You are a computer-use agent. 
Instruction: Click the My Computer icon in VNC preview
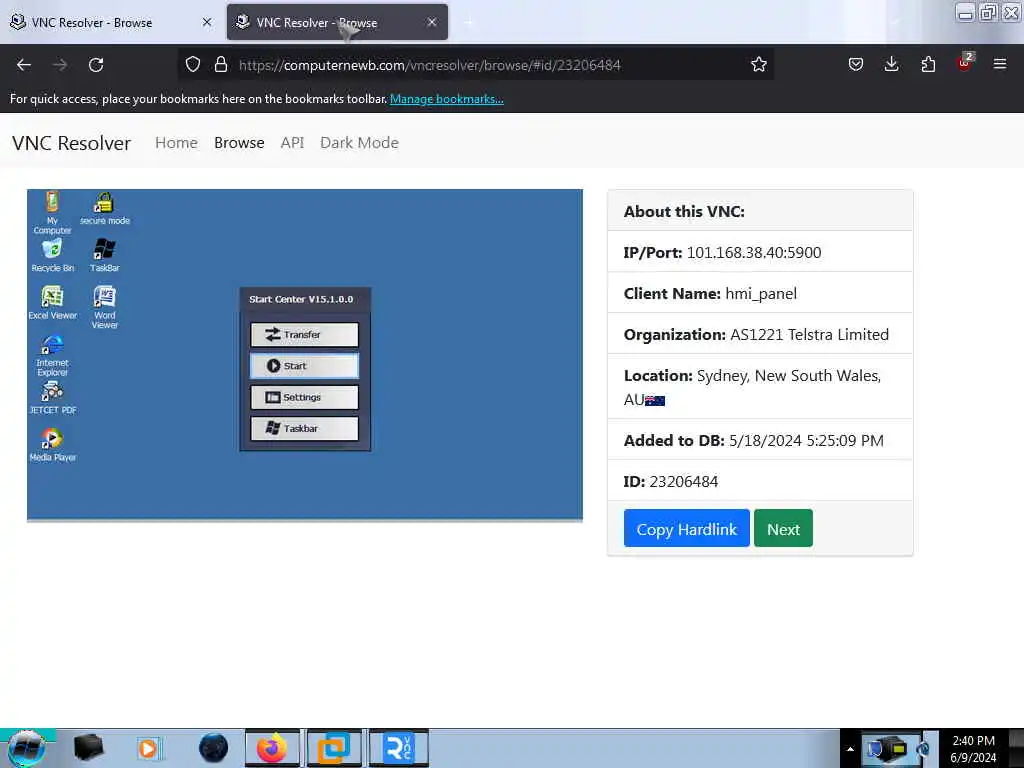click(52, 212)
